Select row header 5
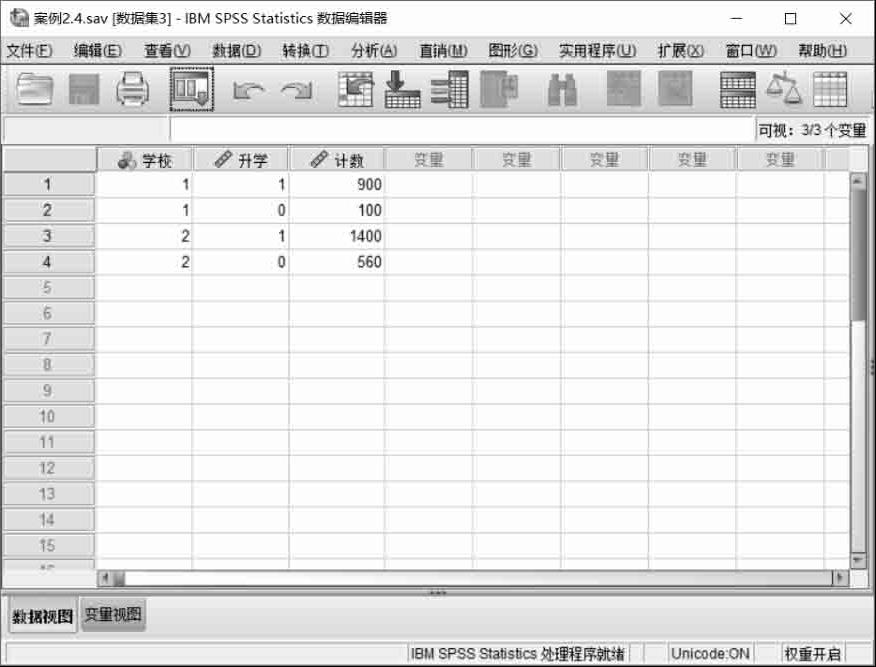The height and width of the screenshot is (667, 876). coord(48,288)
